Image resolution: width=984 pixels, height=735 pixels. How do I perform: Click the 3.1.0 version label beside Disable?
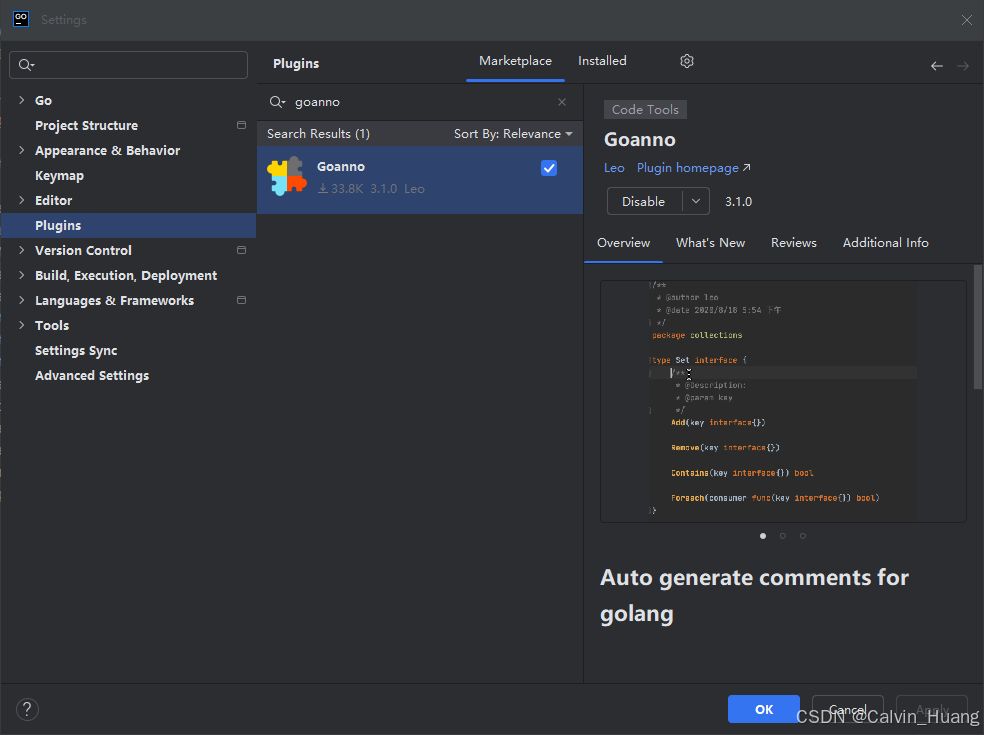coord(738,201)
